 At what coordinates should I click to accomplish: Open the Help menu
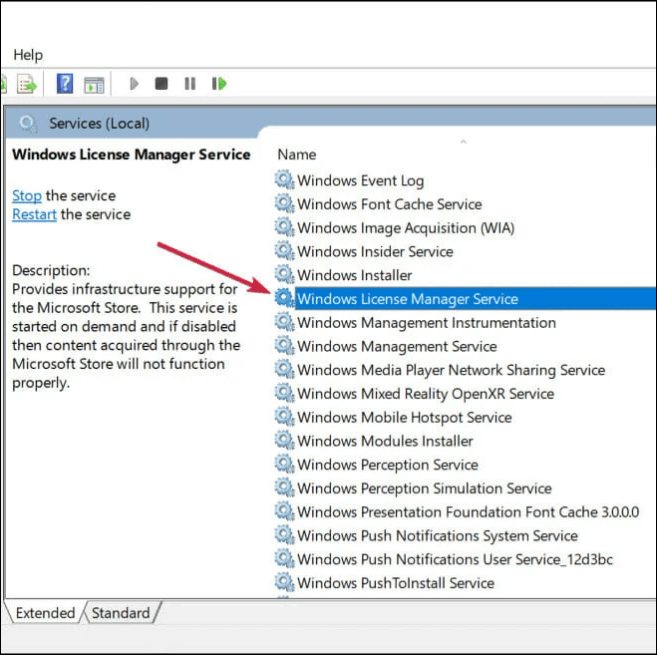click(x=28, y=55)
